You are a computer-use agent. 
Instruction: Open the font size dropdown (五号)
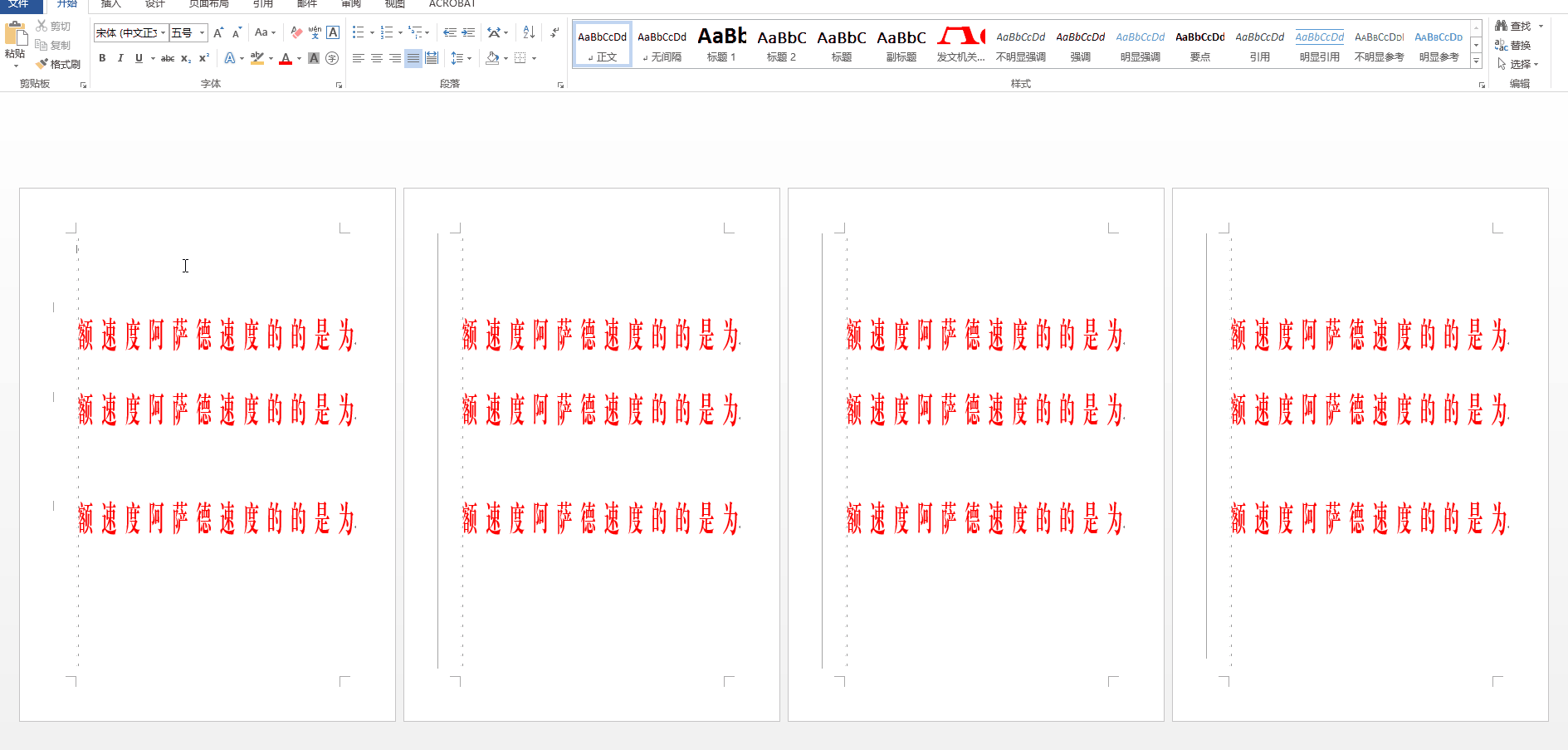coord(202,32)
